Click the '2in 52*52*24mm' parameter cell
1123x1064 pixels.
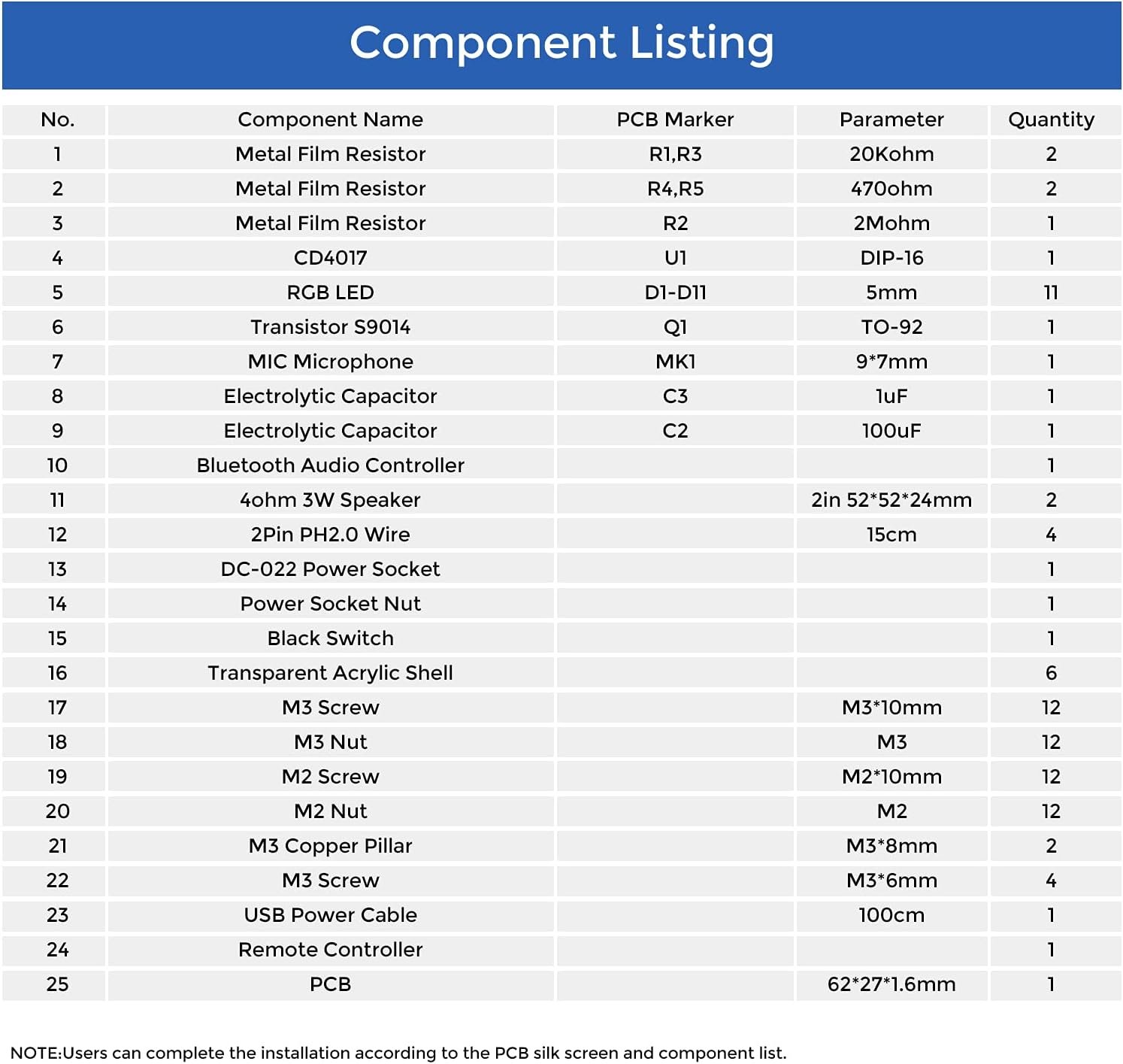[891, 500]
